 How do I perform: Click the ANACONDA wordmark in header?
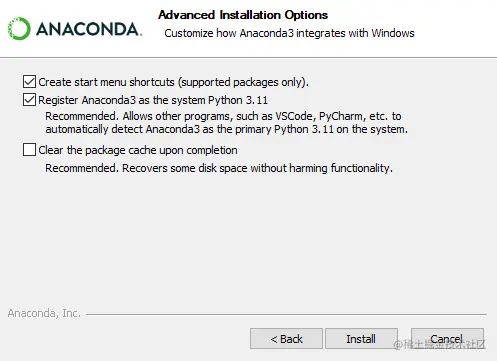(x=89, y=29)
